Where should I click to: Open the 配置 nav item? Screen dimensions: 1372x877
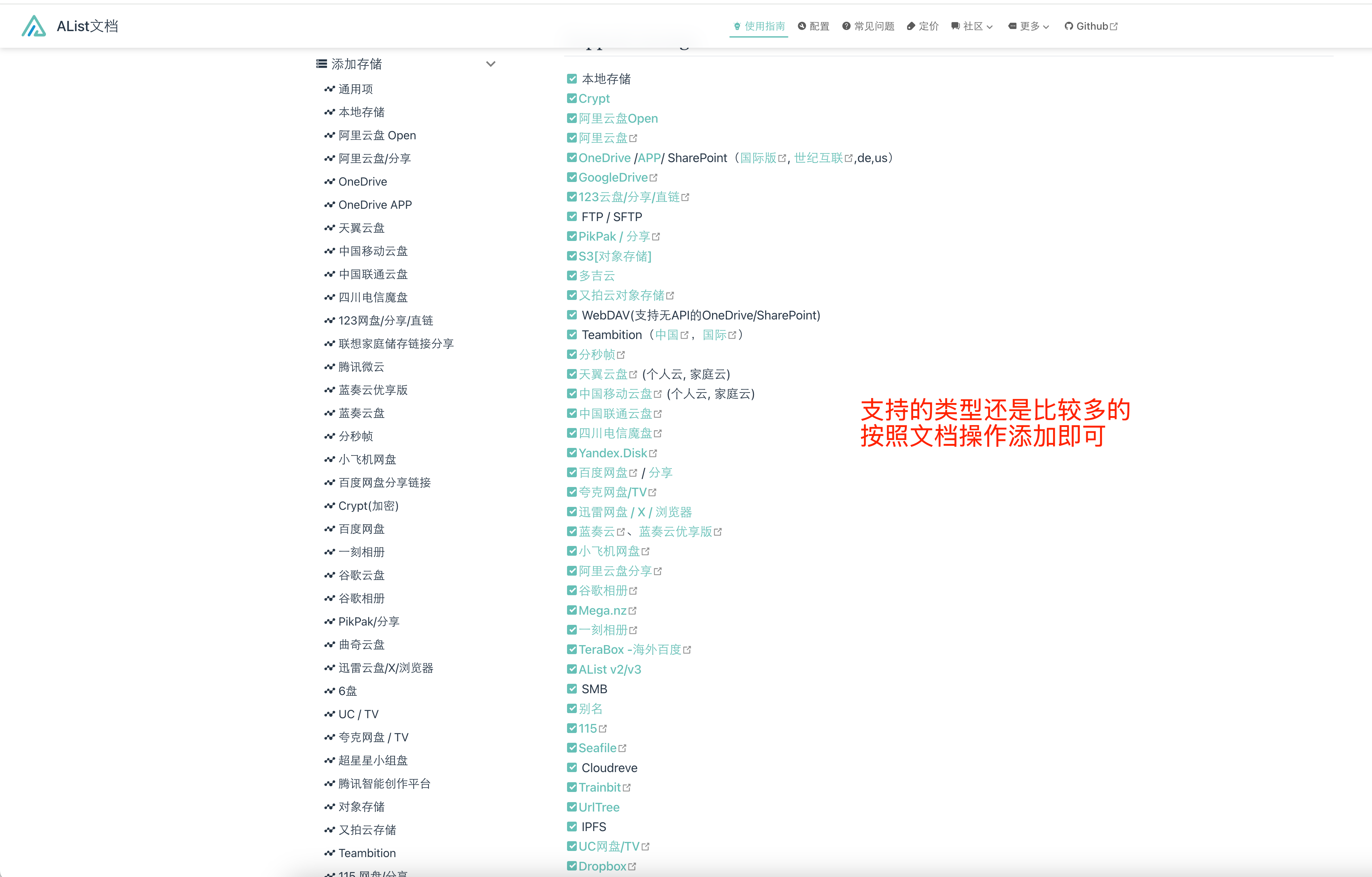(814, 26)
